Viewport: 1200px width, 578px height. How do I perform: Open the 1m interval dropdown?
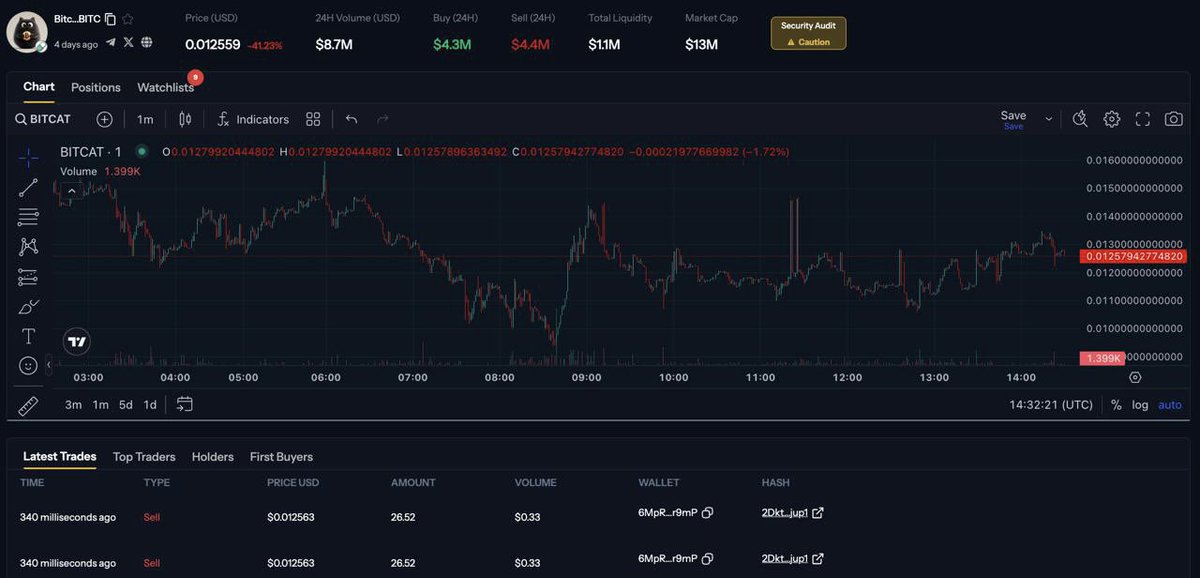point(145,119)
